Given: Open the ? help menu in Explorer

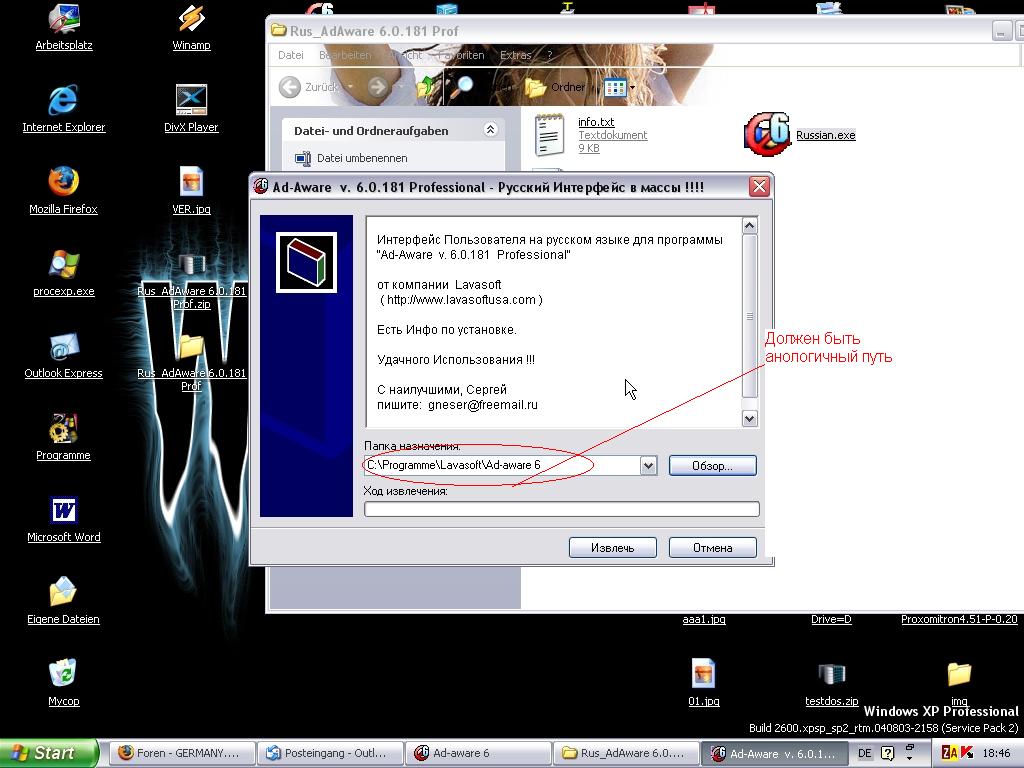Looking at the screenshot, I should [x=549, y=55].
